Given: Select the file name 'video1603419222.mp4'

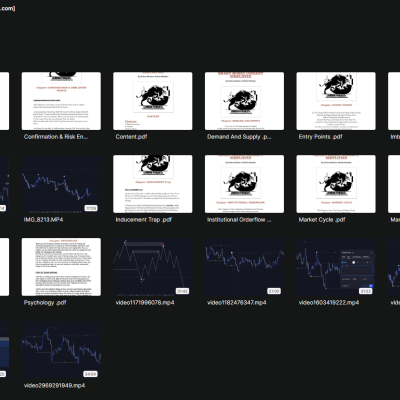Looking at the screenshot, I should pos(329,303).
